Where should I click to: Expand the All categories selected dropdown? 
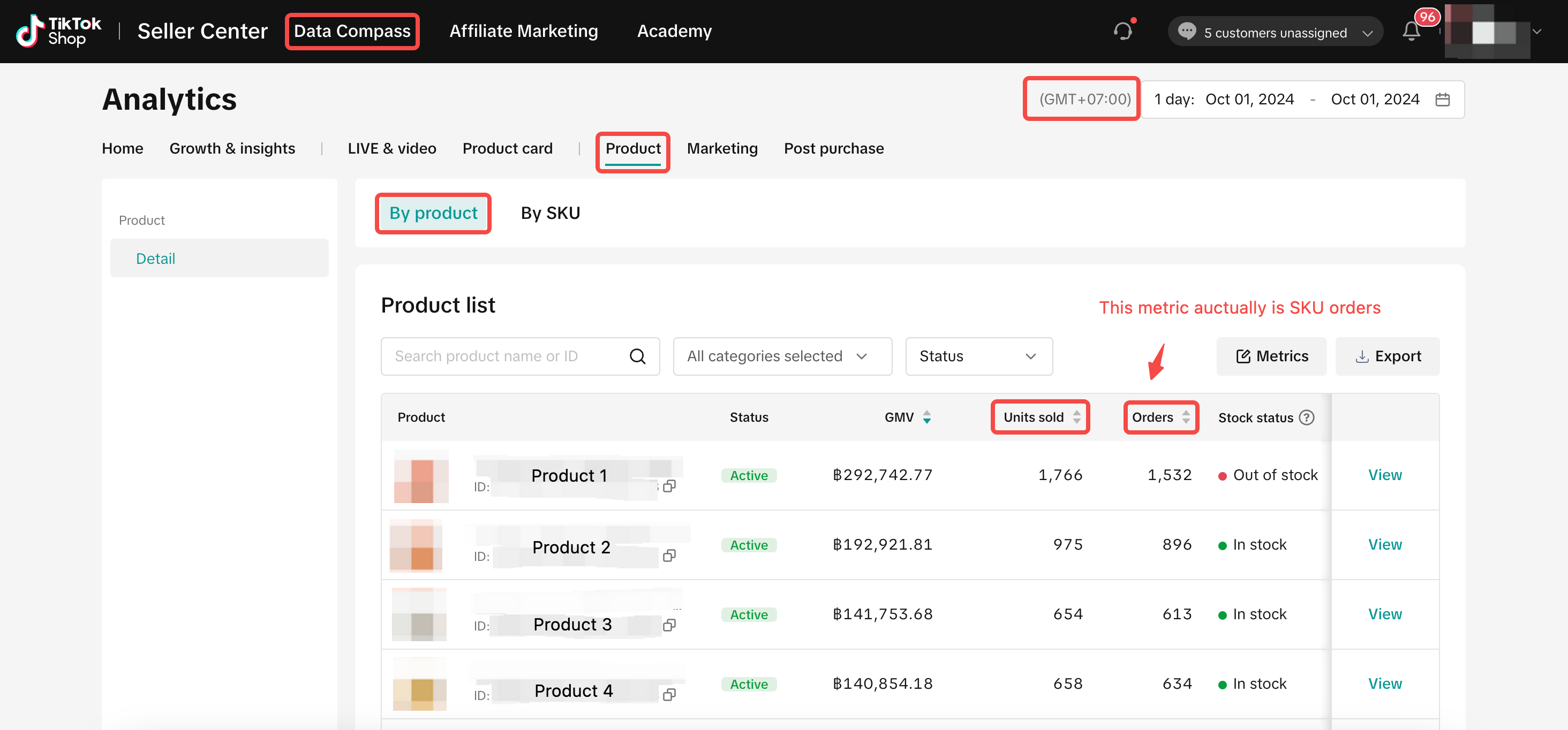click(782, 356)
